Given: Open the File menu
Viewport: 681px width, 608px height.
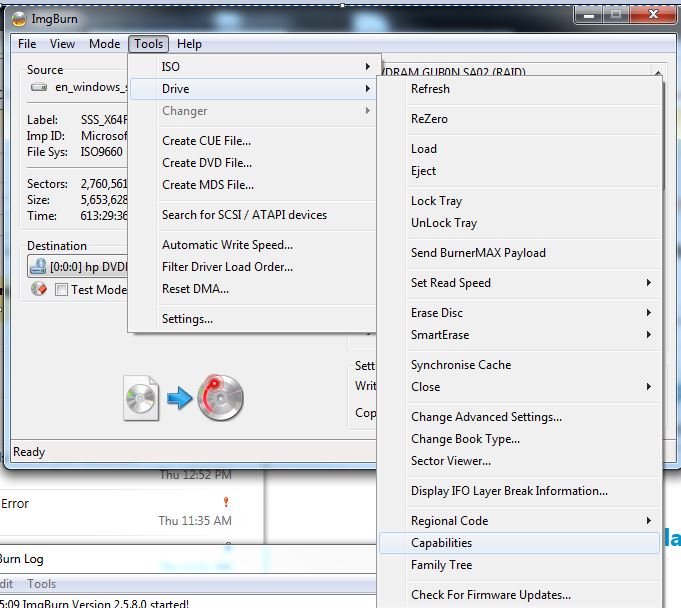Looking at the screenshot, I should [27, 44].
